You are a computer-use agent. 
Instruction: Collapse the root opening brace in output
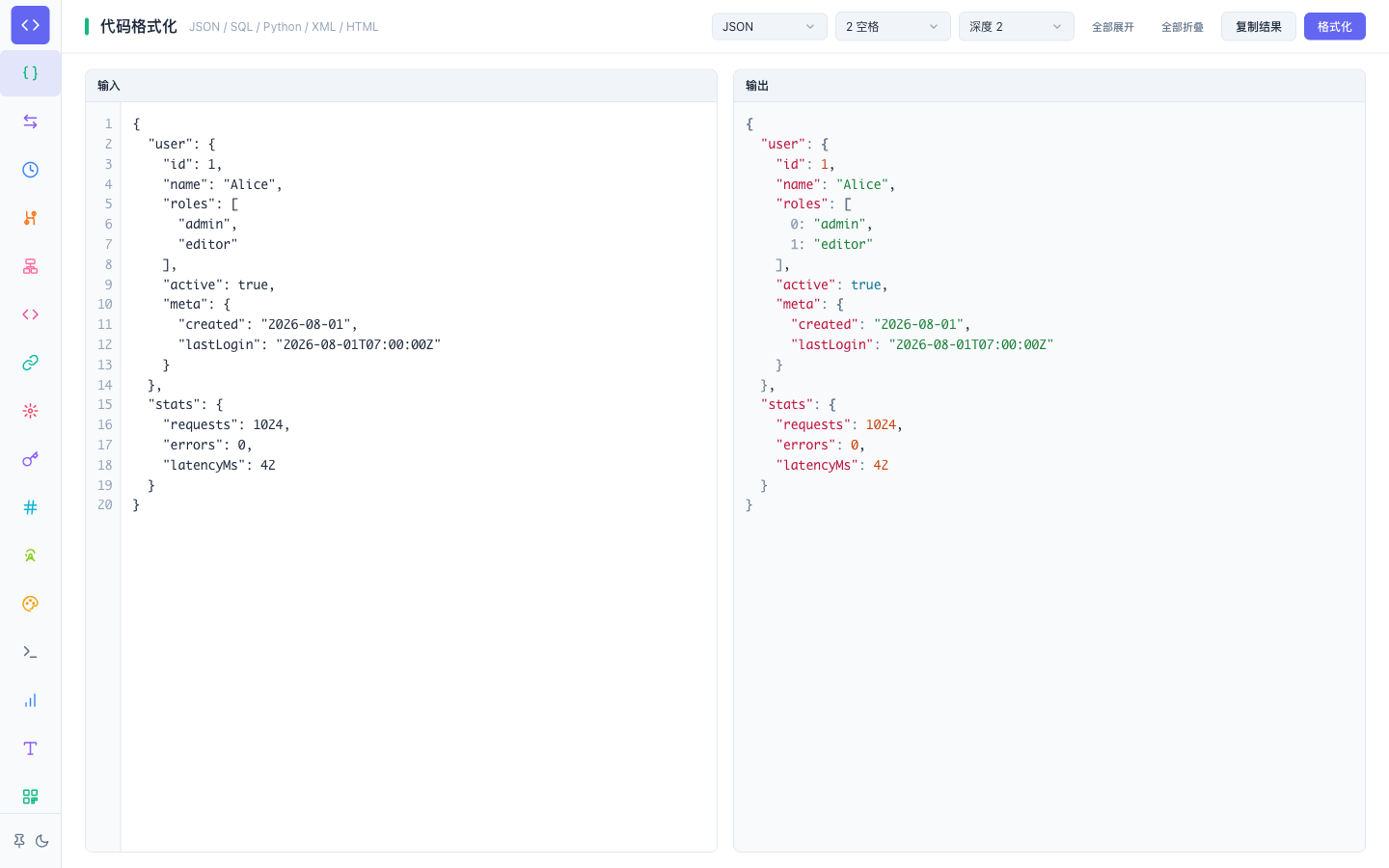click(749, 123)
